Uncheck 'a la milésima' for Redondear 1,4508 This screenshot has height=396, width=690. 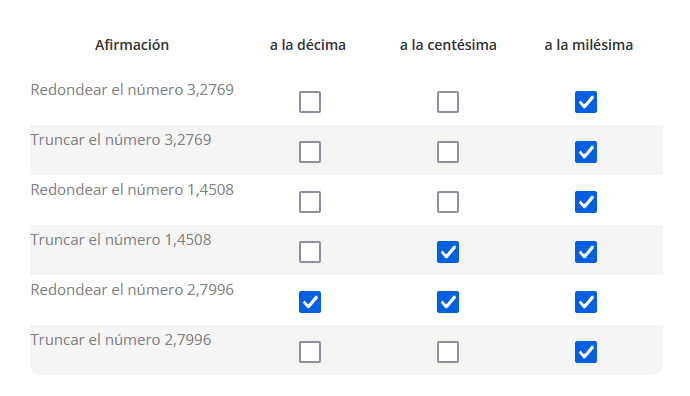click(x=586, y=202)
